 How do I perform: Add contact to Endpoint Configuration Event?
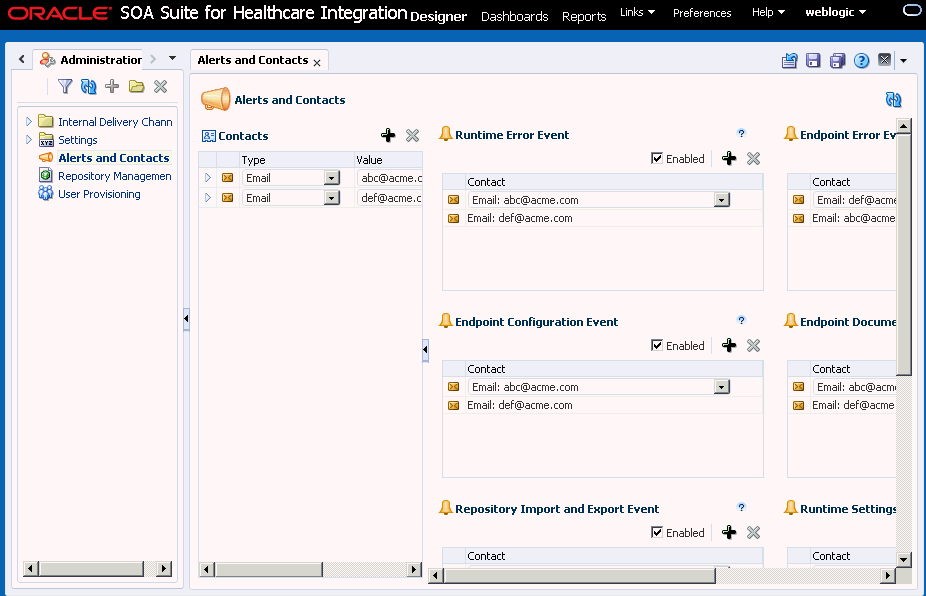point(729,346)
